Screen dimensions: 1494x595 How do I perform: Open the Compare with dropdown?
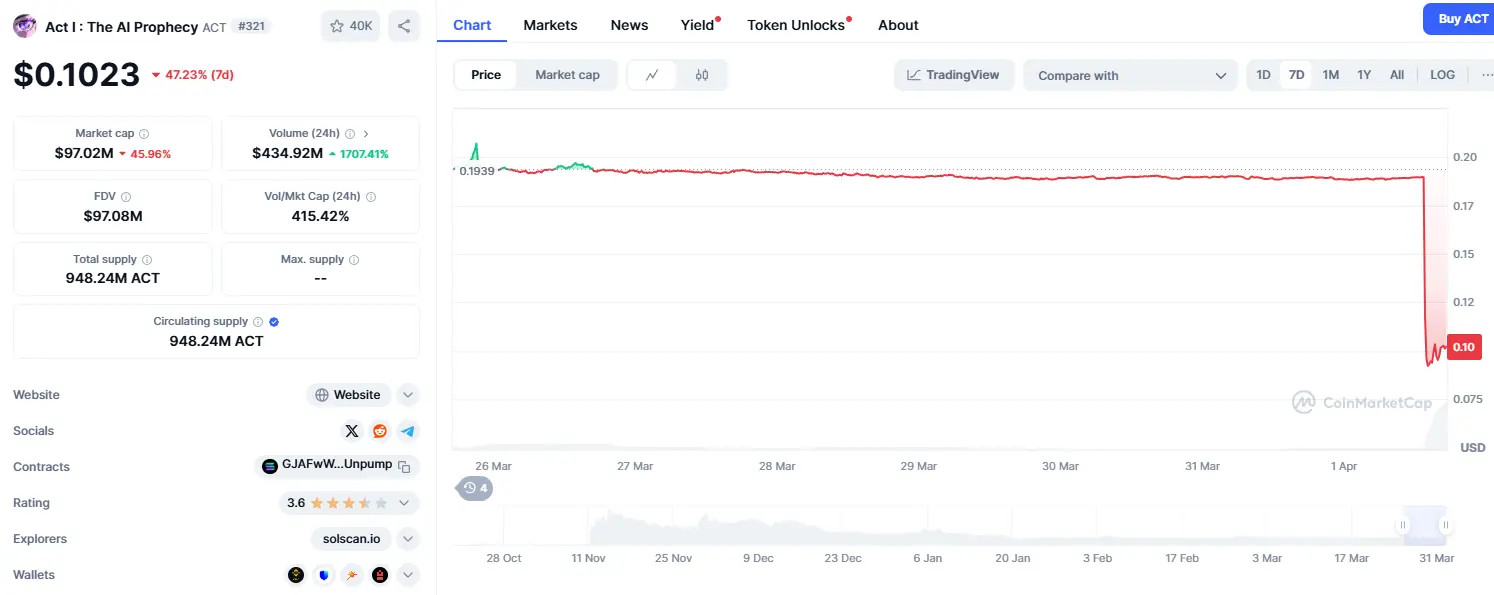(x=1131, y=75)
